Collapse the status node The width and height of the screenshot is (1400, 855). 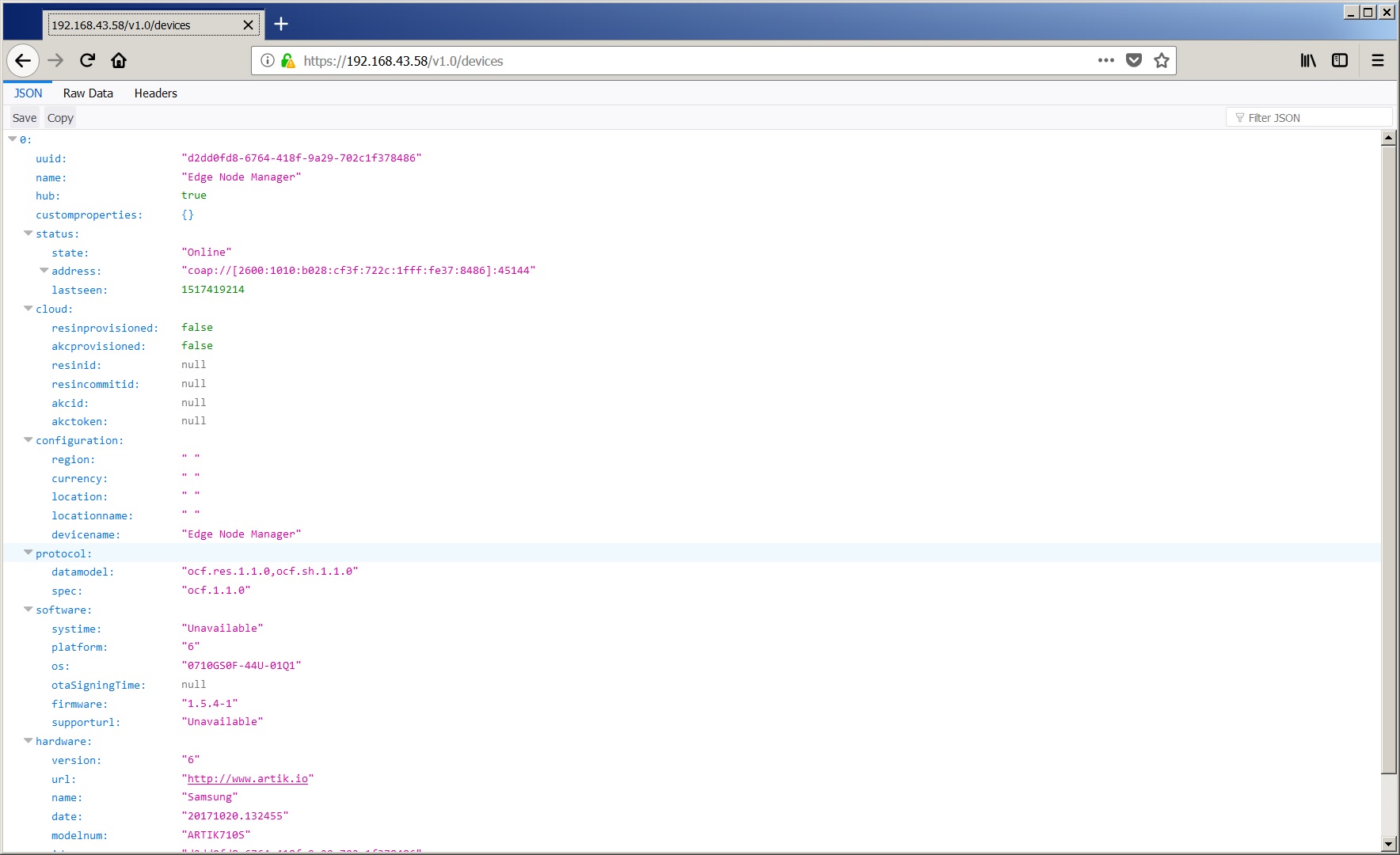tap(29, 234)
